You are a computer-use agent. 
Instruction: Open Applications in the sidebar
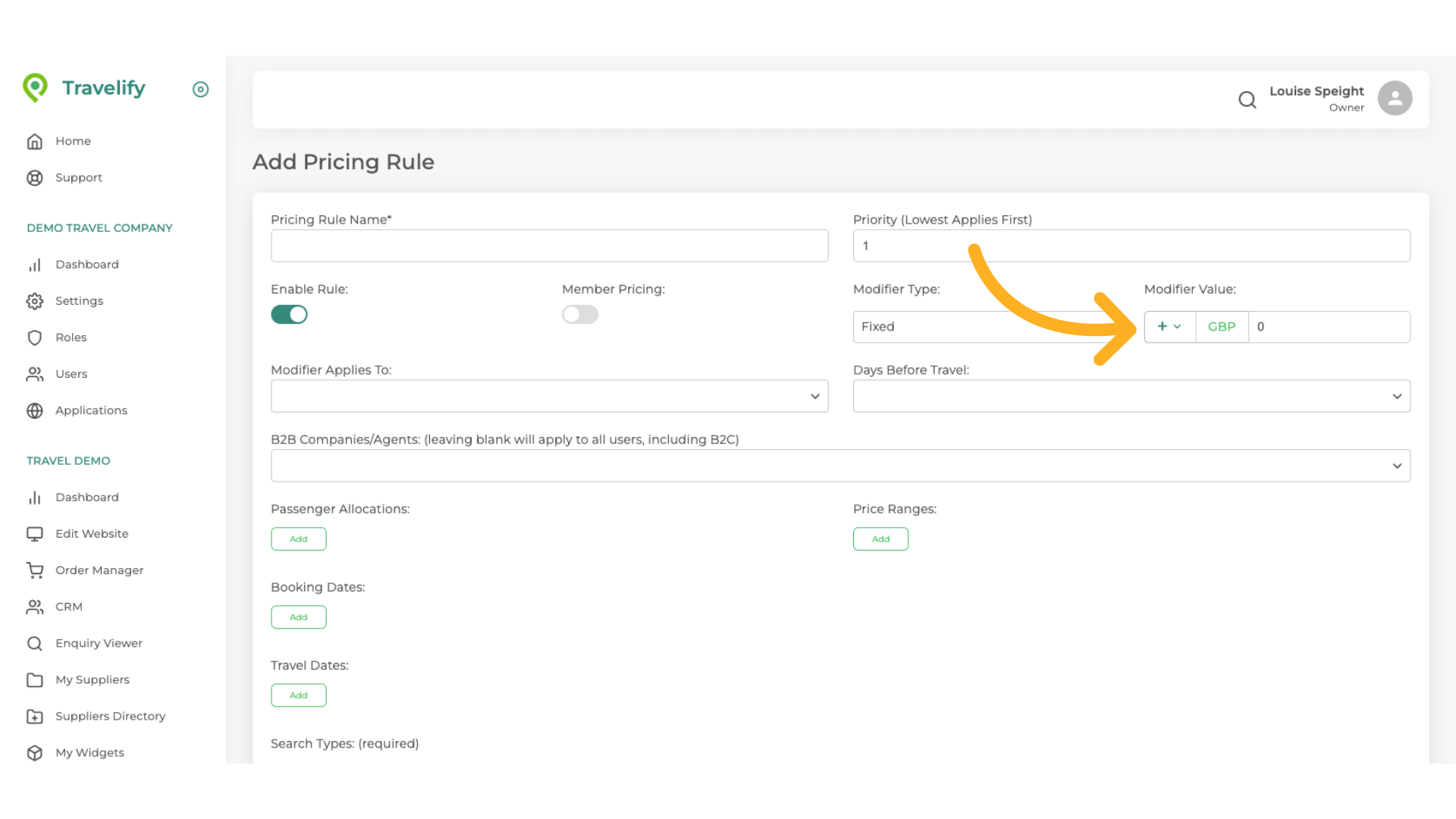point(91,410)
